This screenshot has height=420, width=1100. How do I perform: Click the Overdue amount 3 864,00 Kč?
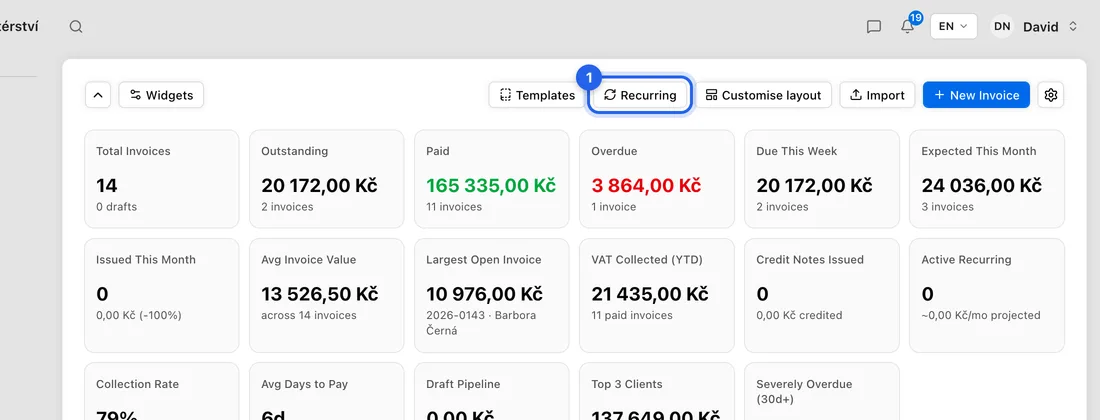[645, 186]
